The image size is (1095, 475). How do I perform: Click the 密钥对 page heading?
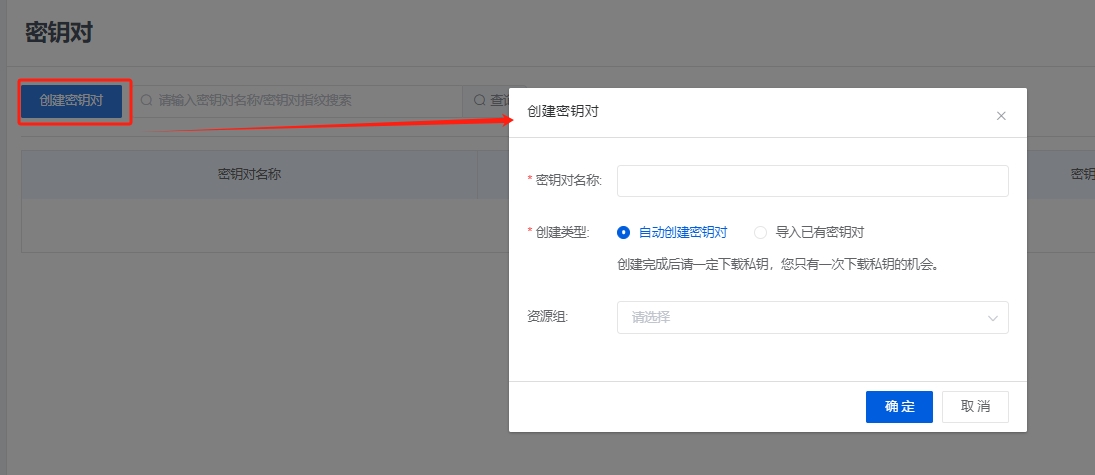[x=59, y=33]
